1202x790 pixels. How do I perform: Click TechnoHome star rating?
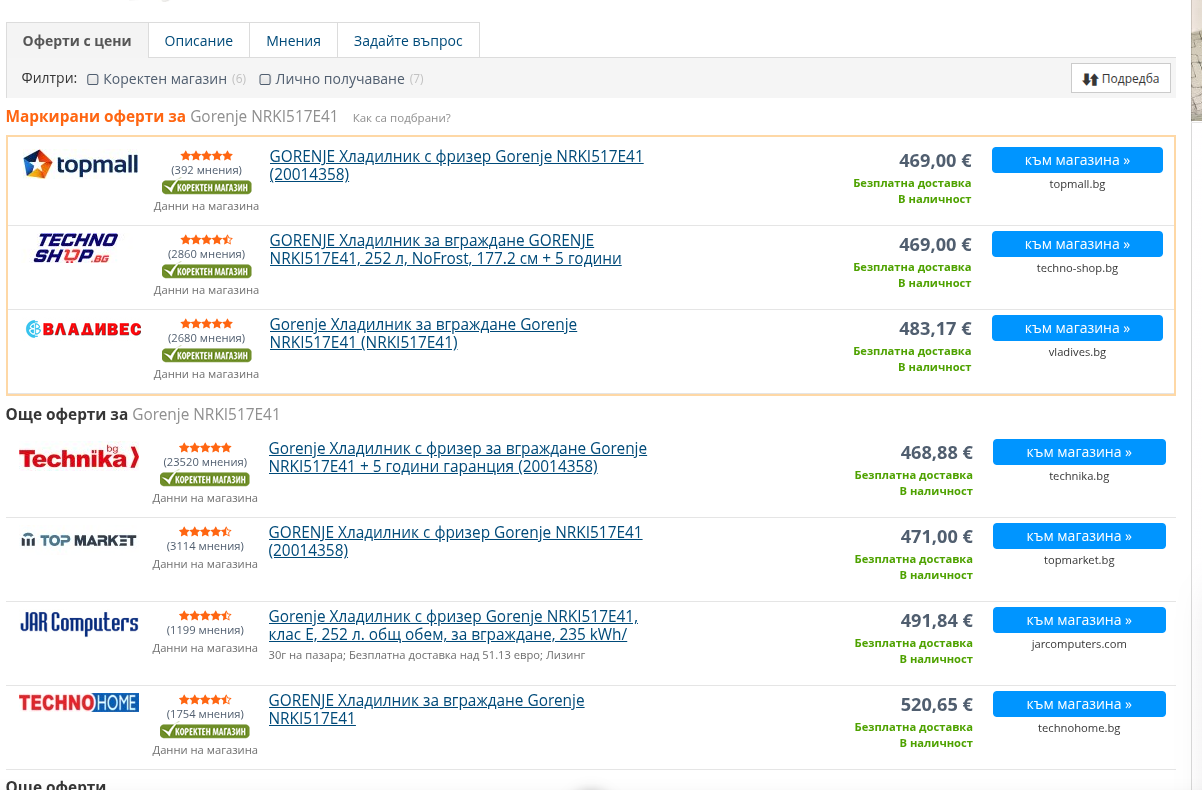click(205, 700)
